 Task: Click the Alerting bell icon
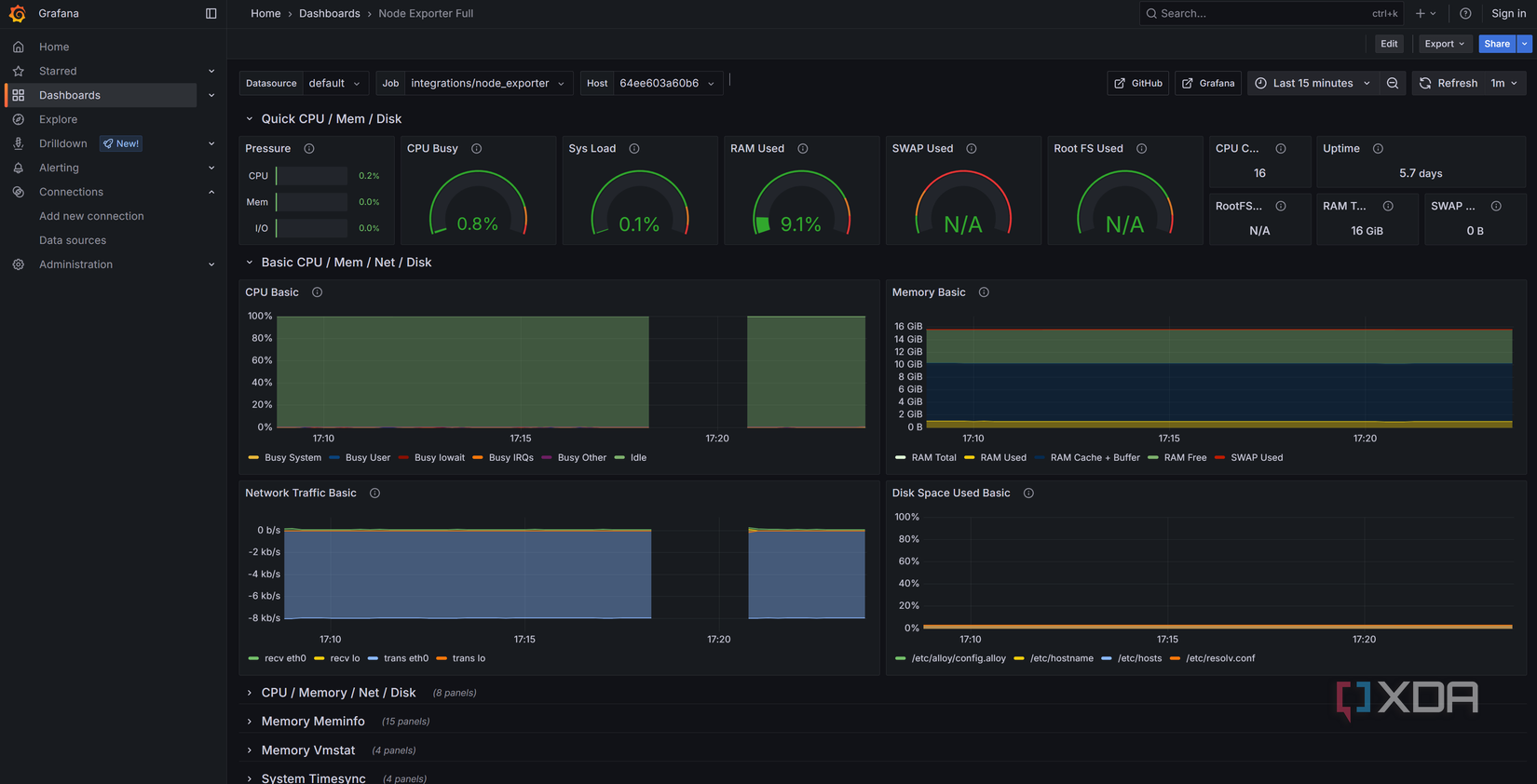pyautogui.click(x=19, y=168)
